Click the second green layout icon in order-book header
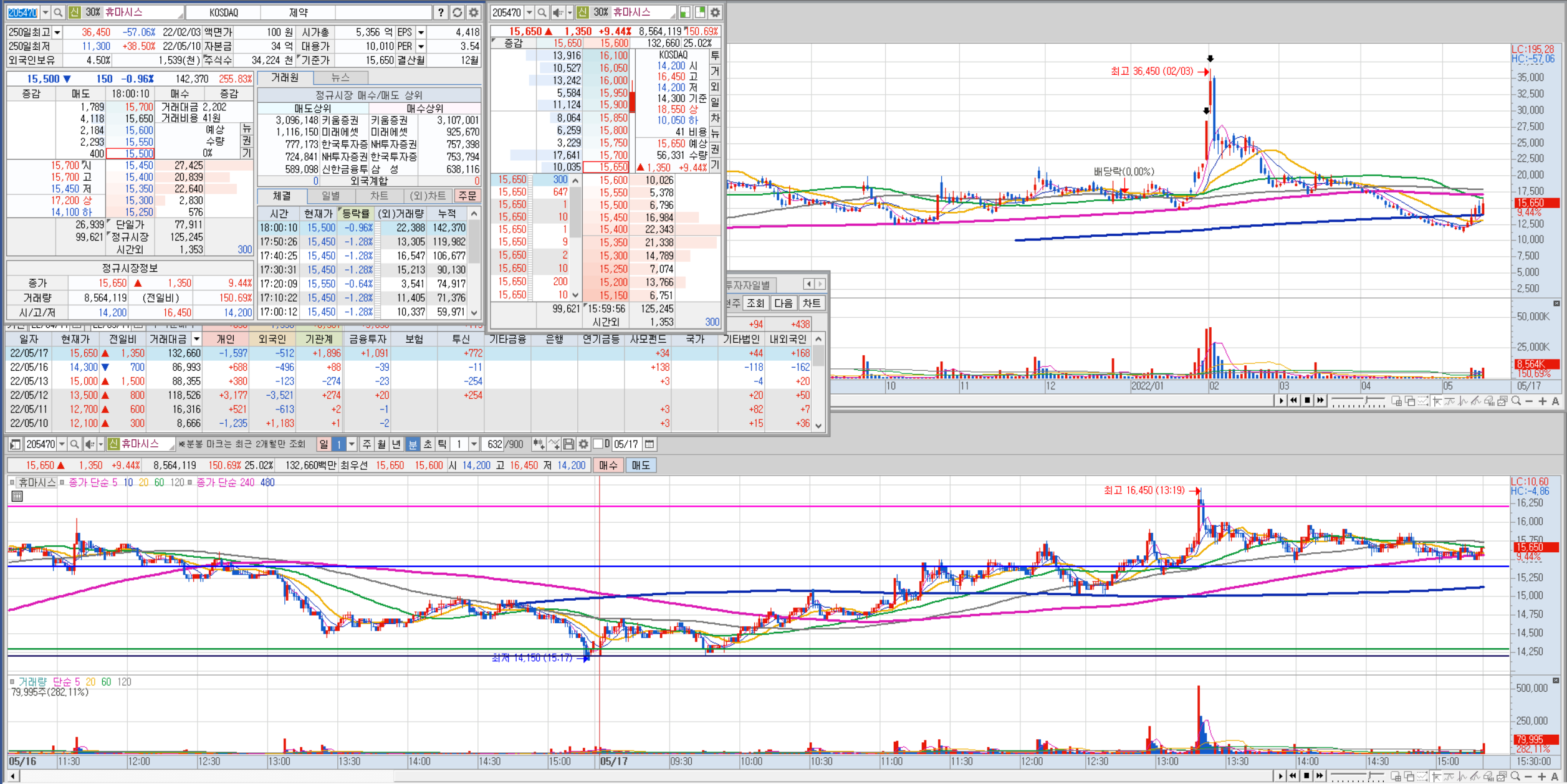This screenshot has height=784, width=1567. (700, 12)
